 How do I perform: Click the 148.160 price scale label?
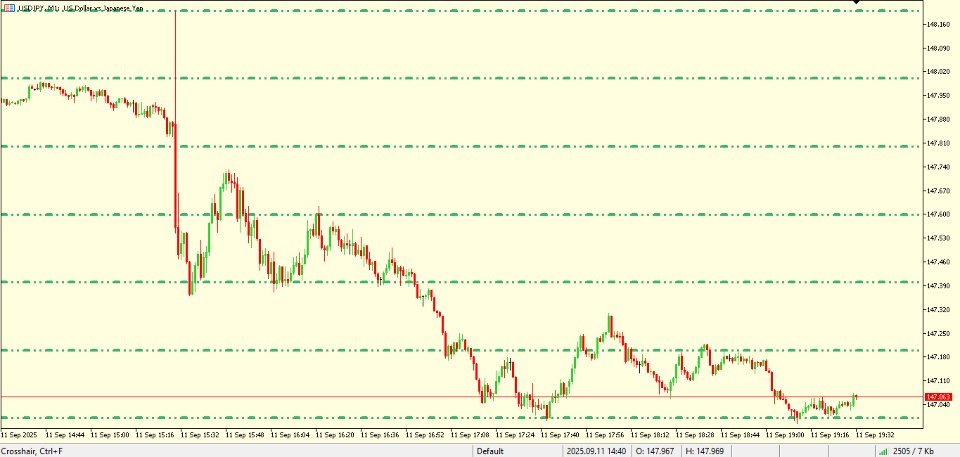(939, 24)
